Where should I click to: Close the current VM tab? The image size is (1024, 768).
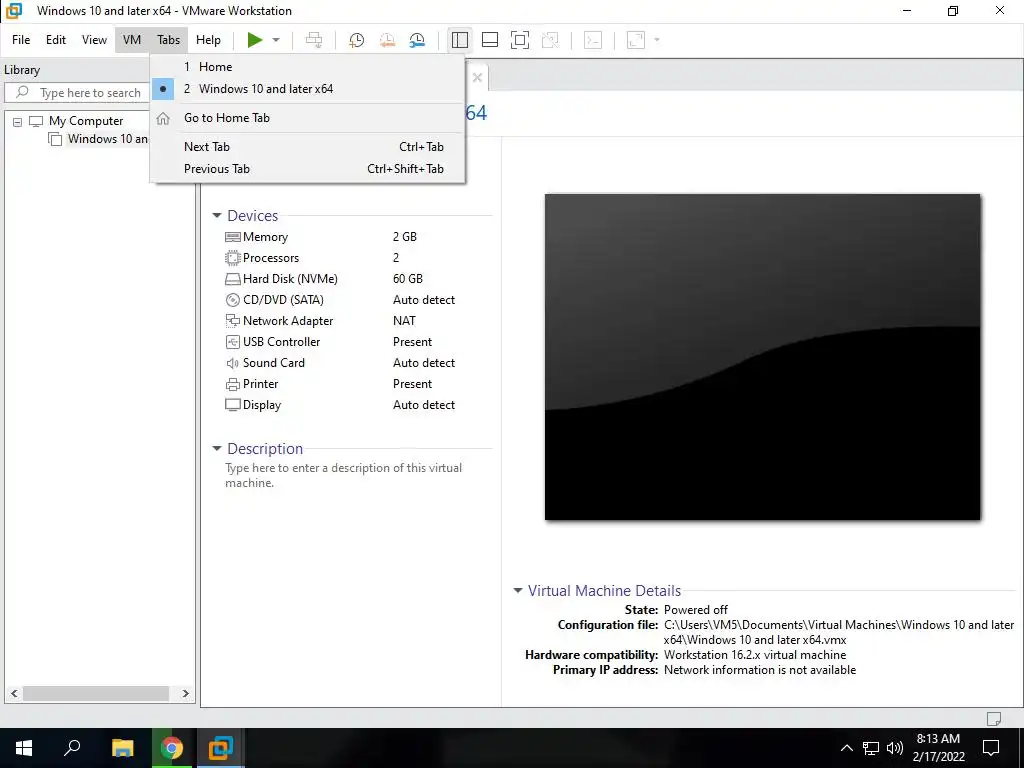477,78
